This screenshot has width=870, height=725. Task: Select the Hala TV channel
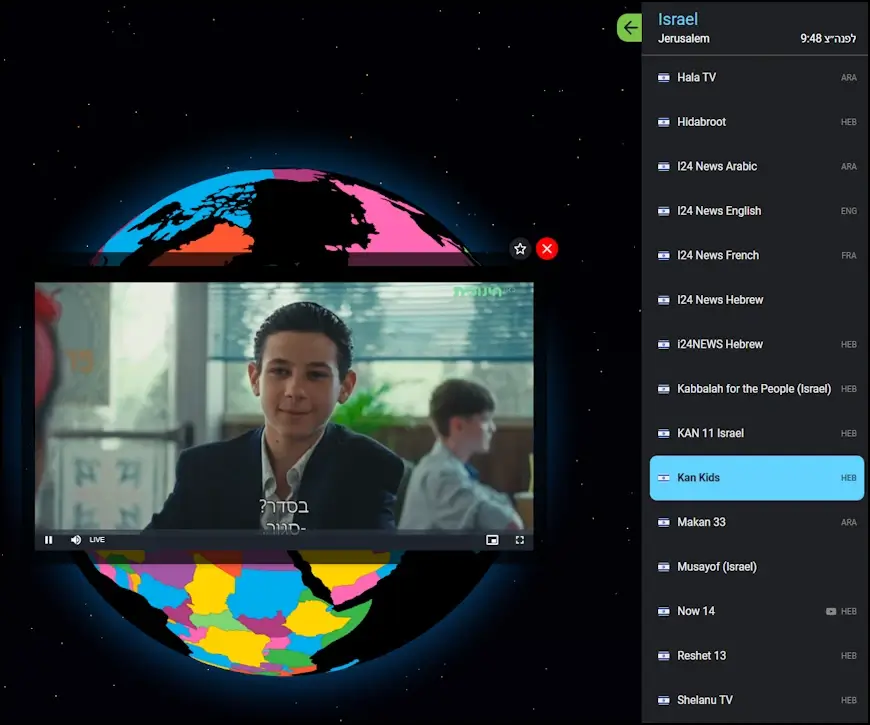click(696, 77)
